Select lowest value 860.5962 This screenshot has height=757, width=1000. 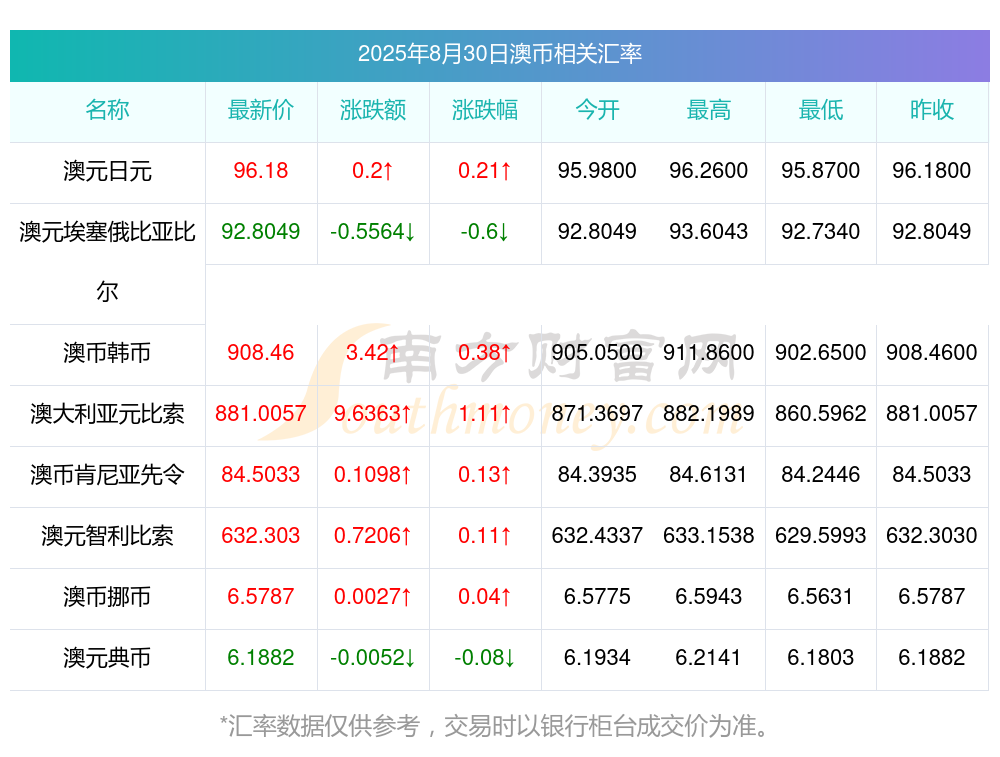click(x=821, y=413)
